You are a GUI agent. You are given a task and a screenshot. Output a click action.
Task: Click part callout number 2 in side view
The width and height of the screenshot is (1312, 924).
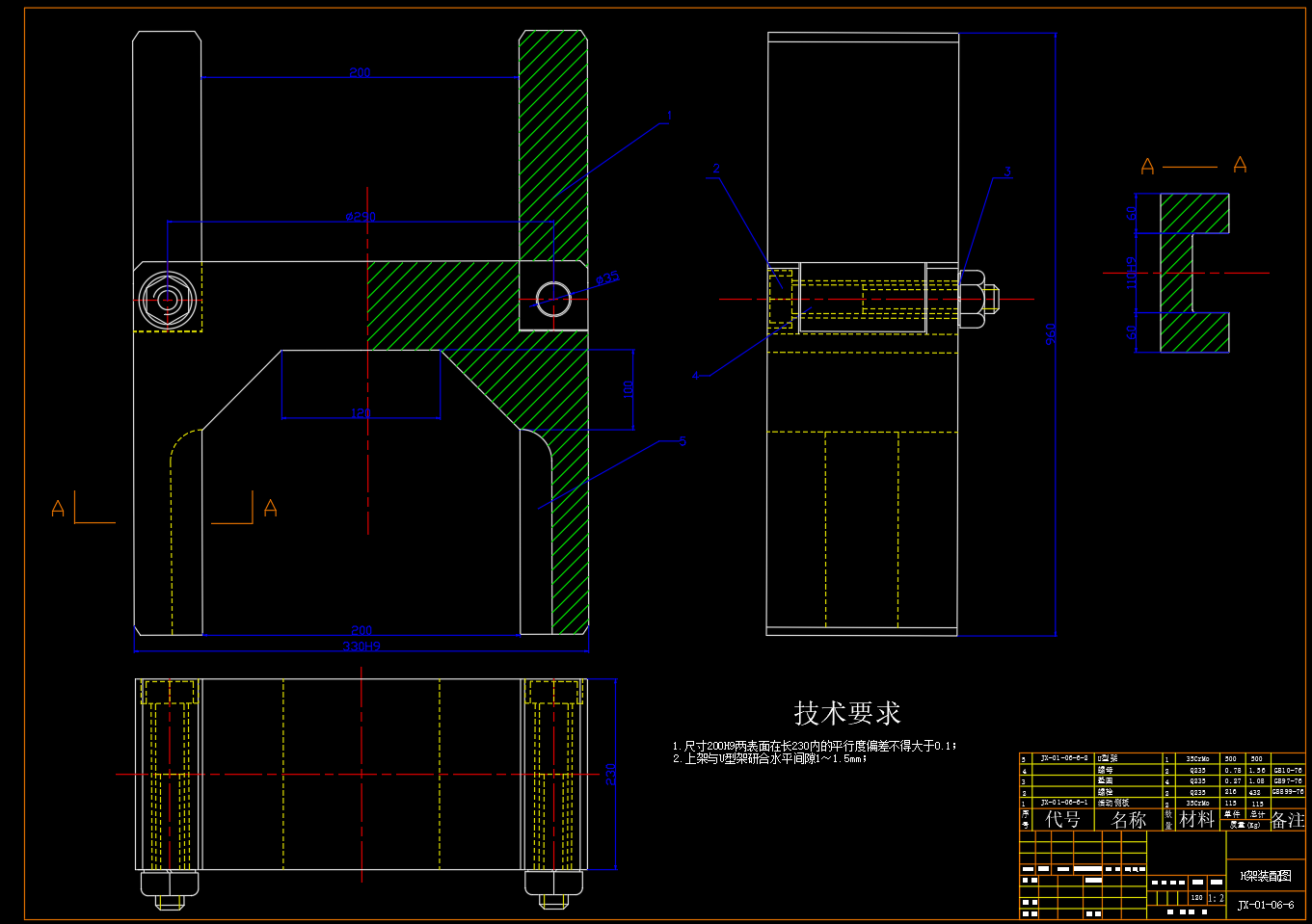click(x=715, y=169)
